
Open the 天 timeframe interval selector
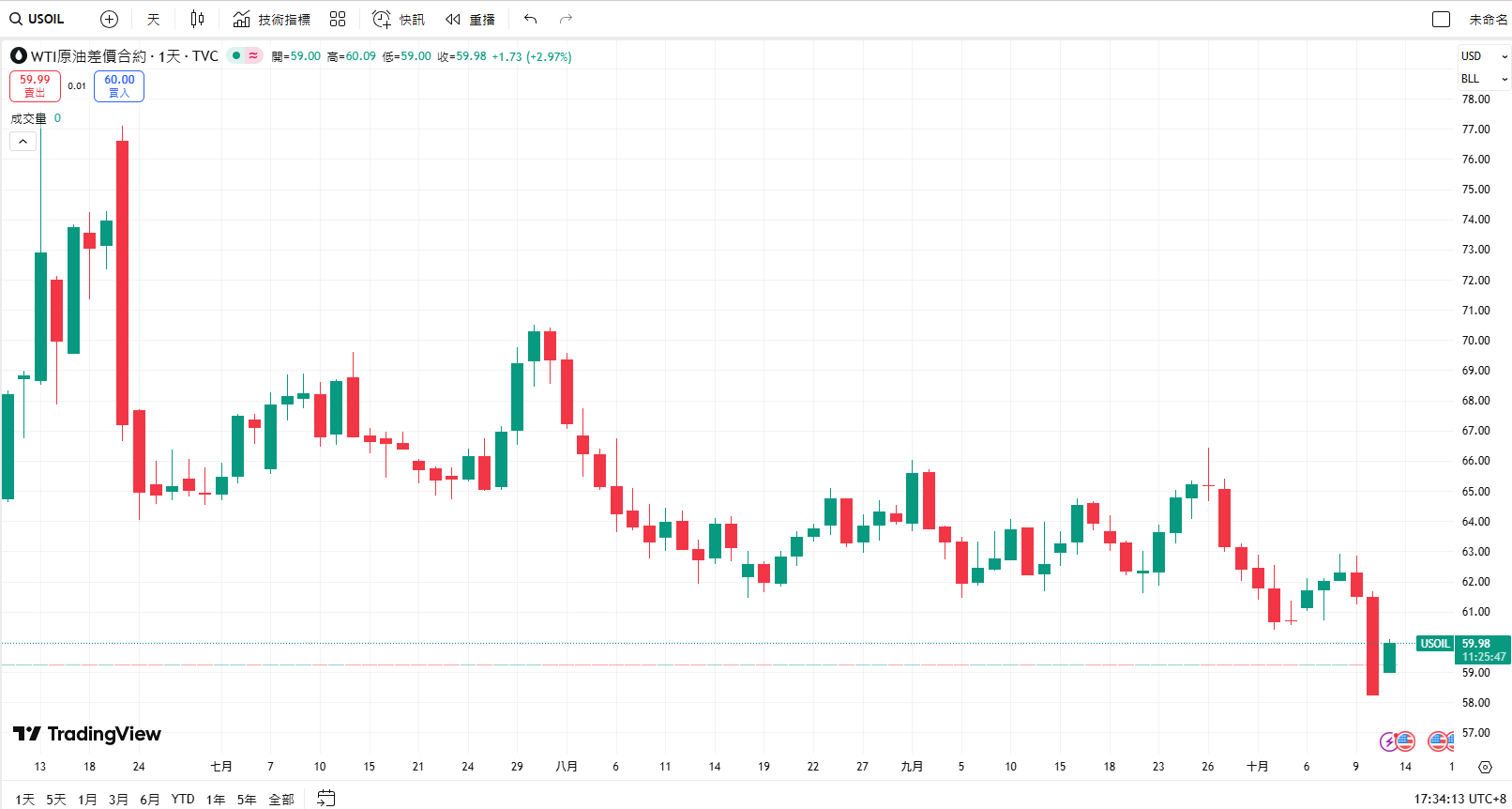click(x=154, y=19)
